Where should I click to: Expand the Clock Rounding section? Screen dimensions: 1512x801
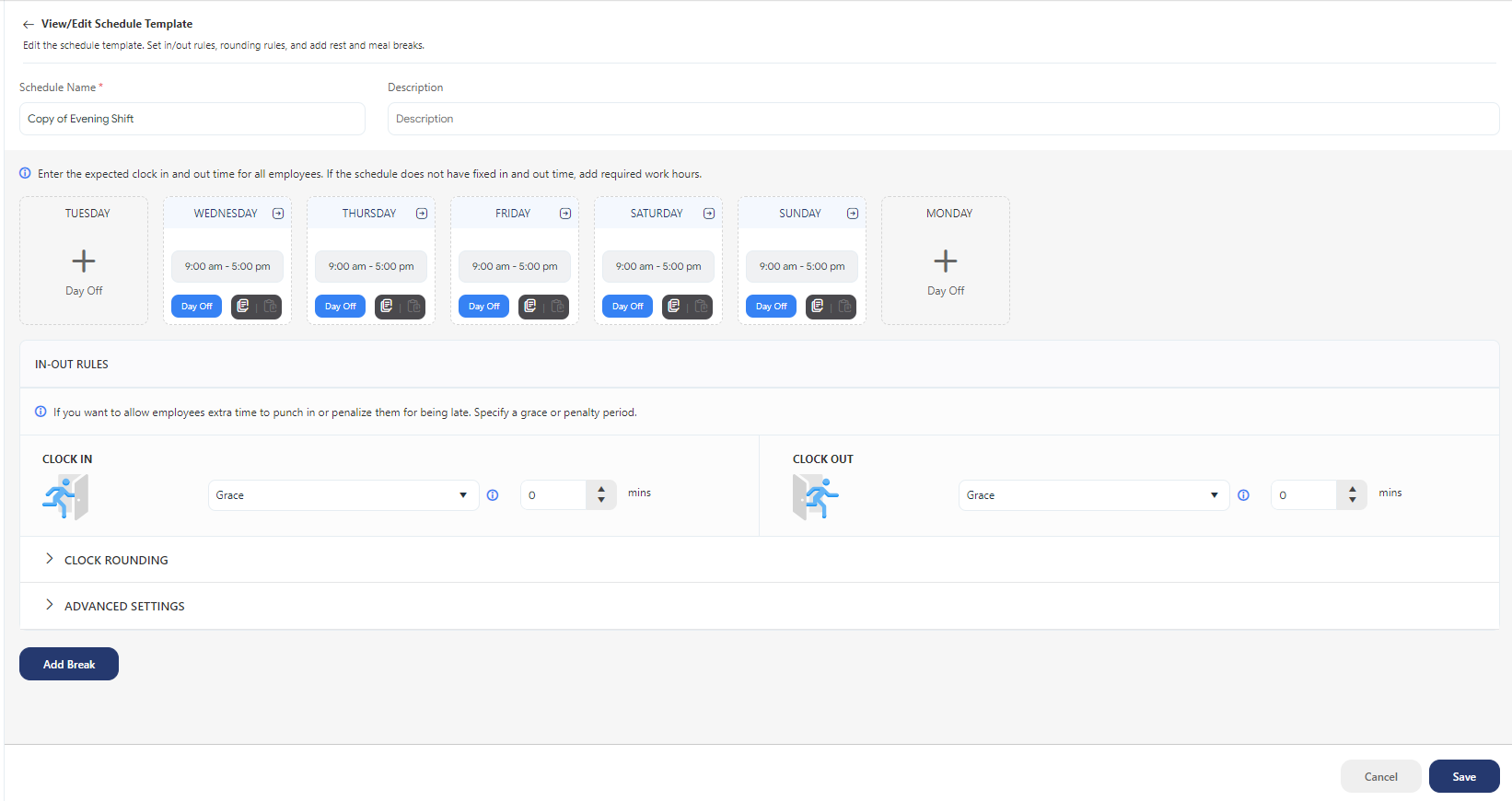[x=116, y=560]
